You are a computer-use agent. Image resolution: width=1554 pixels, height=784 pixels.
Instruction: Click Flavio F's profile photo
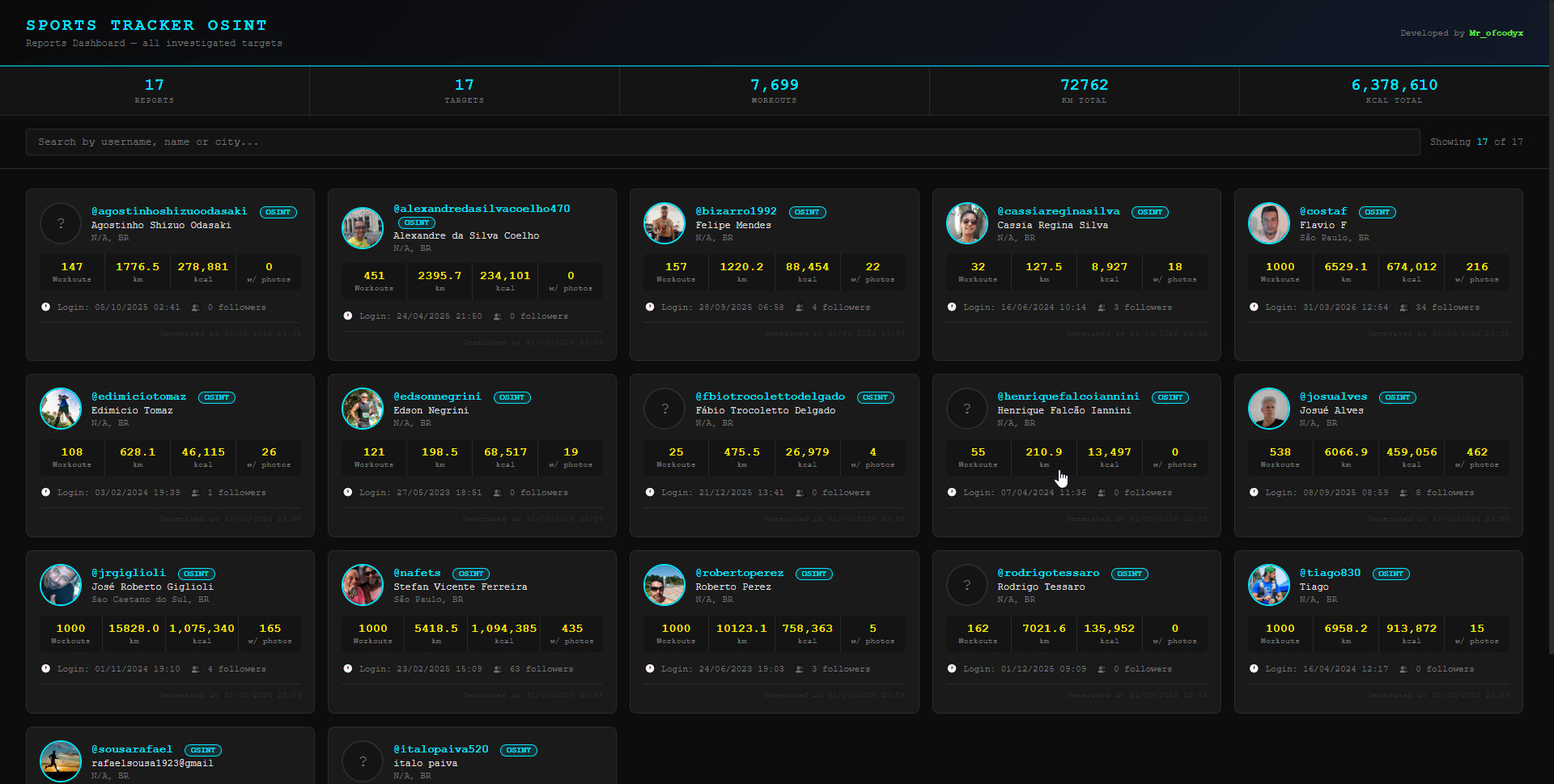(1268, 223)
